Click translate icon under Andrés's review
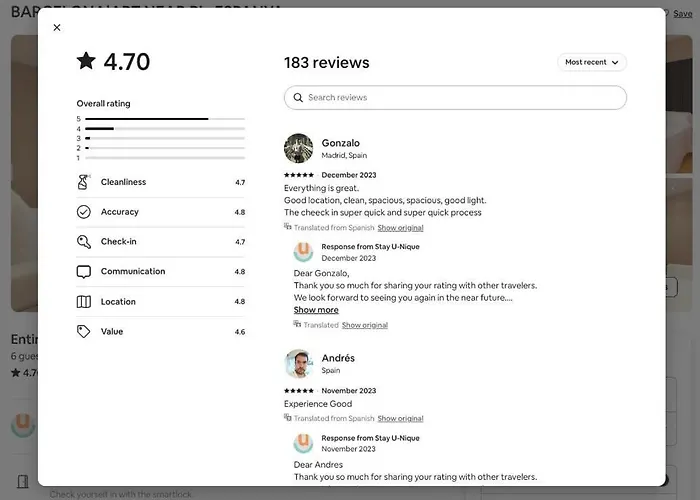The width and height of the screenshot is (700, 500). pyautogui.click(x=288, y=417)
